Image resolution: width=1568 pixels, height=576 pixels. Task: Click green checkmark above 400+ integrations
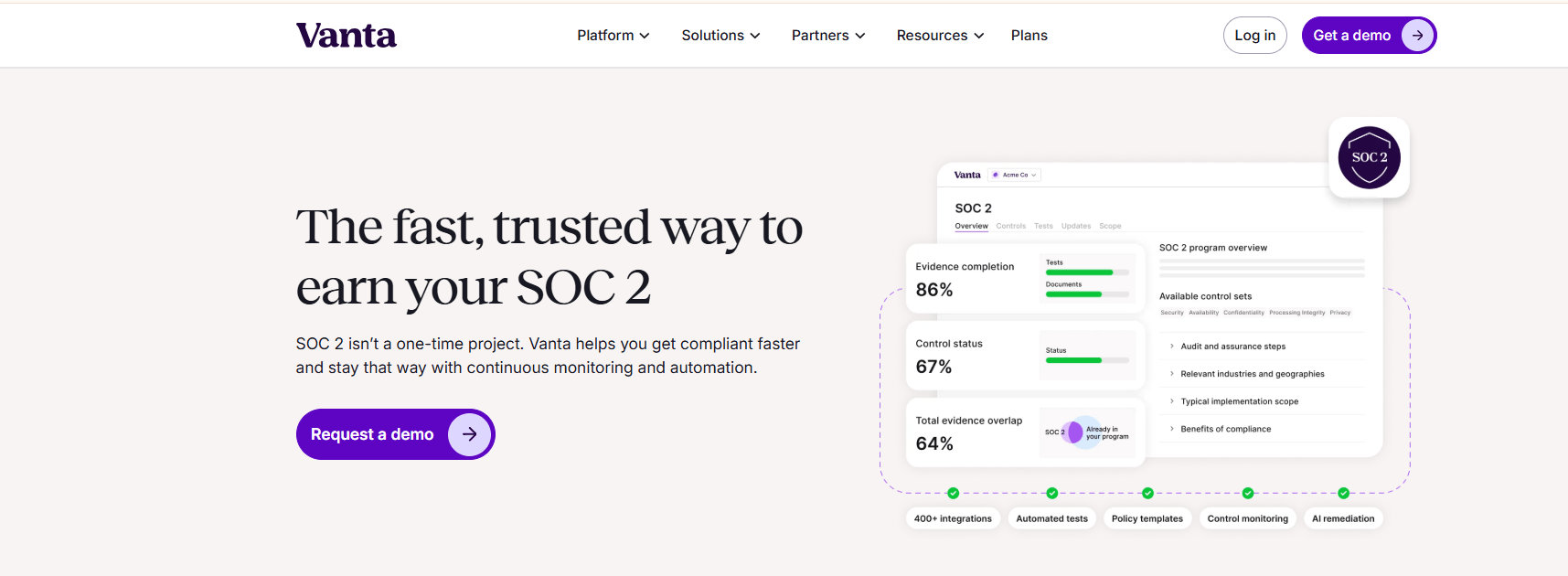pyautogui.click(x=954, y=493)
